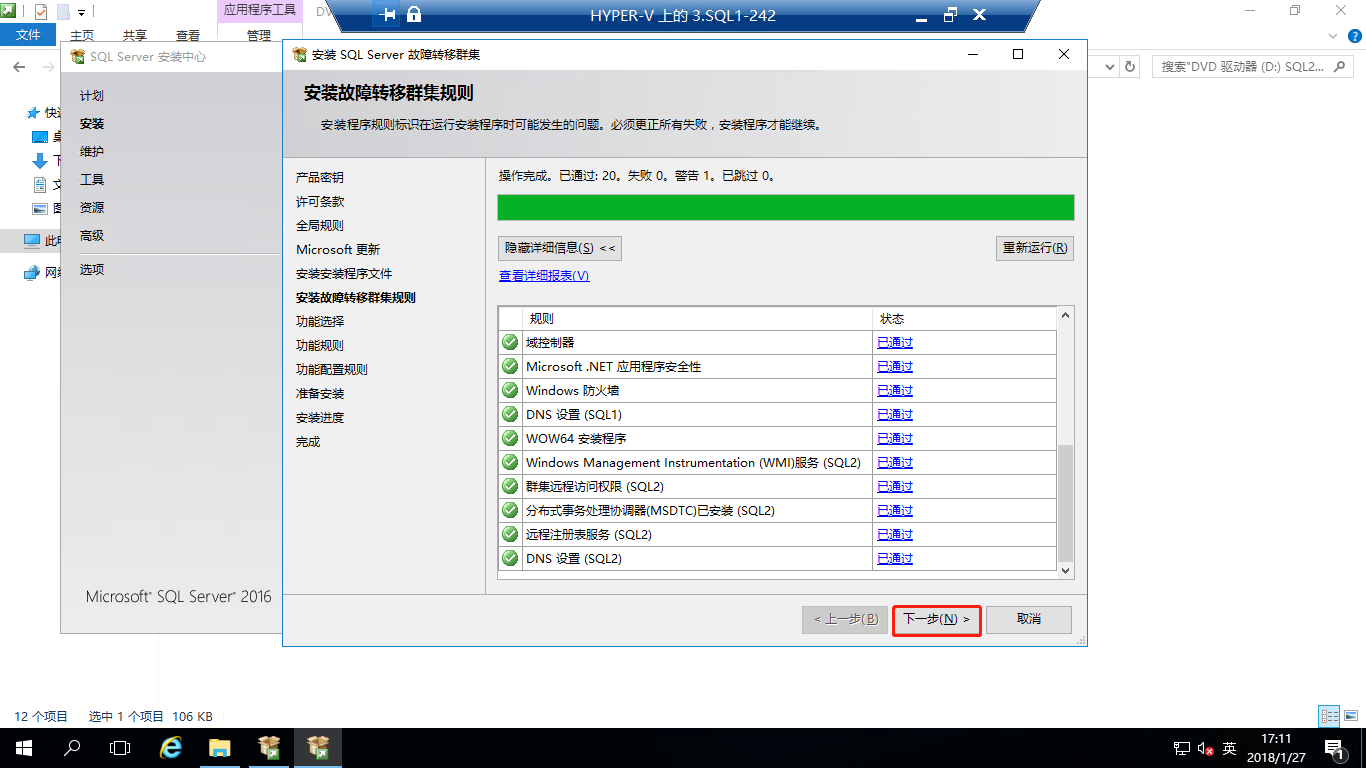Open 已通过 status for 域控制器 rule
Screen dimensions: 1366x768
(x=895, y=343)
